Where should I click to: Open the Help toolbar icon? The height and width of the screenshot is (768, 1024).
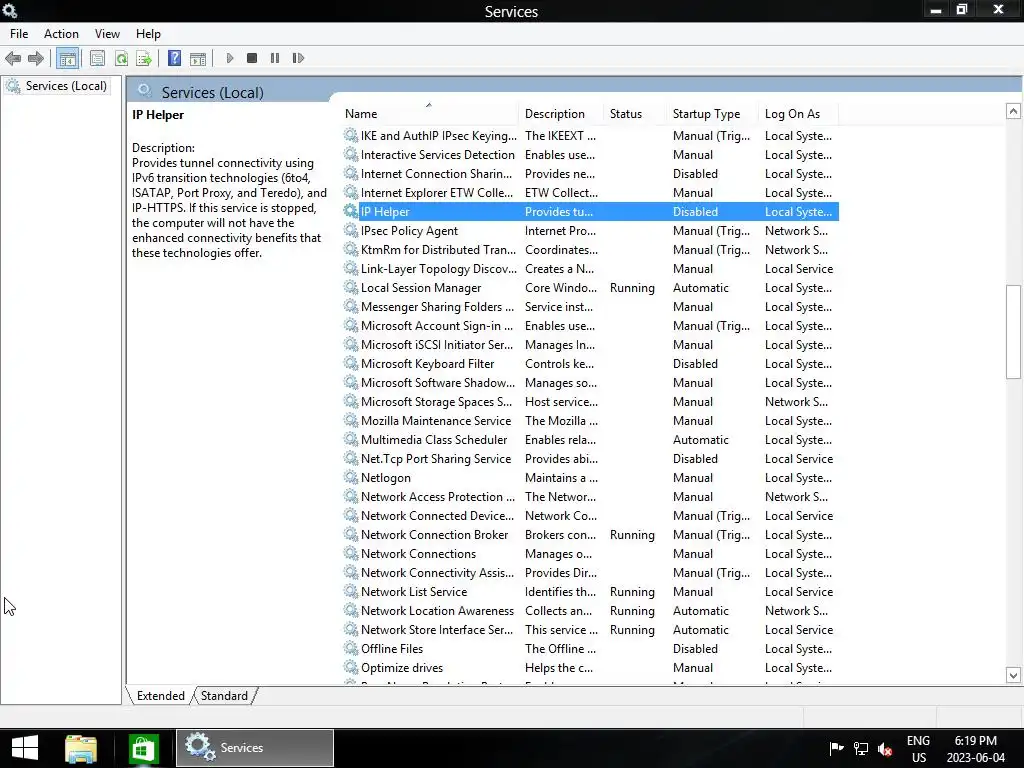point(174,58)
